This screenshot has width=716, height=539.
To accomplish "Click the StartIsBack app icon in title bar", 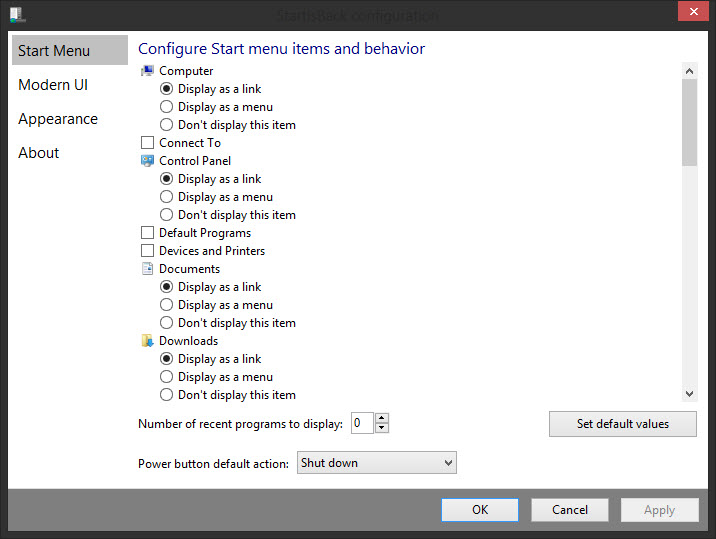I will (x=17, y=14).
